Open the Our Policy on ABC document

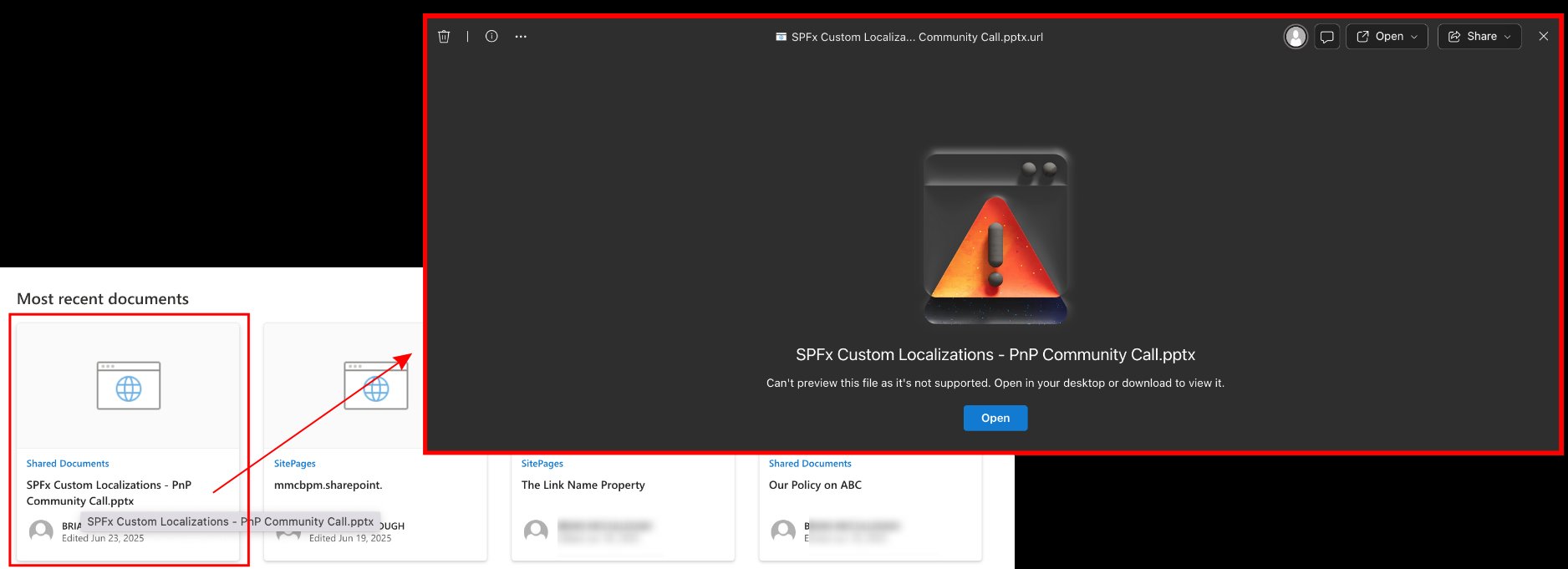(x=815, y=485)
